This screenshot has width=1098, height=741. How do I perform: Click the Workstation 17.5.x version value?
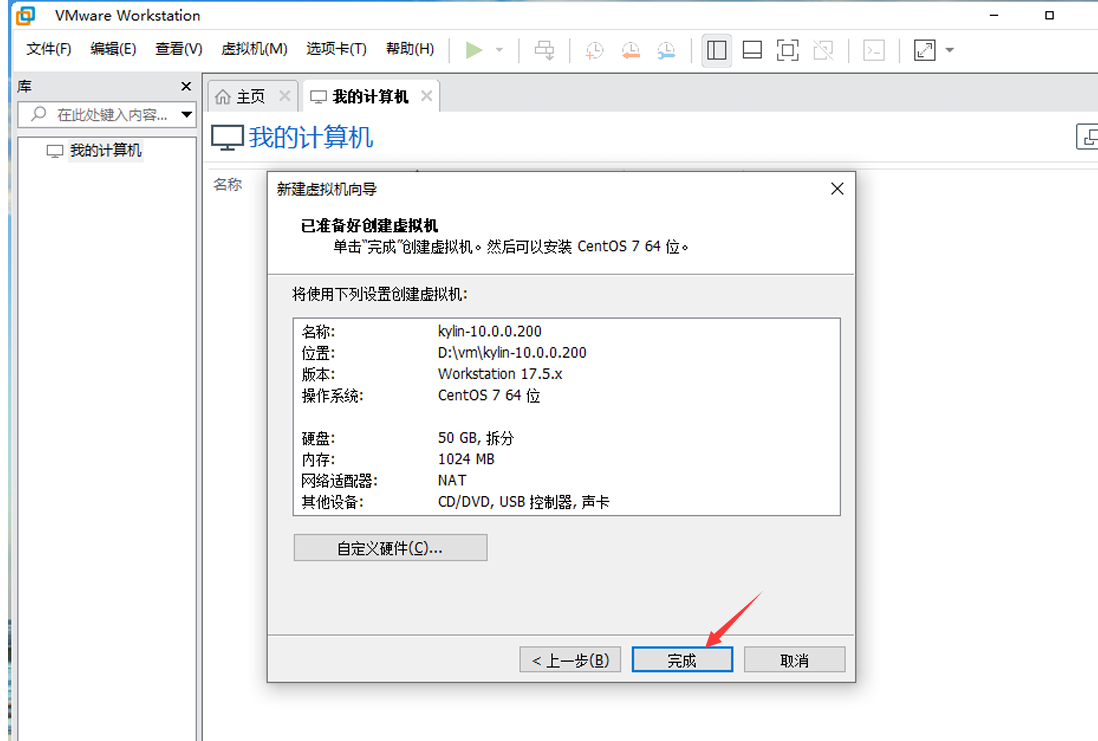pyautogui.click(x=500, y=374)
